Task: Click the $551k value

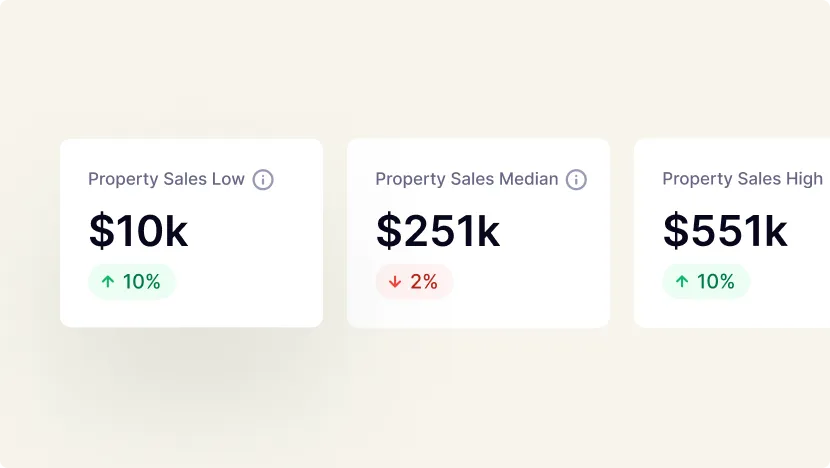Action: [x=724, y=231]
